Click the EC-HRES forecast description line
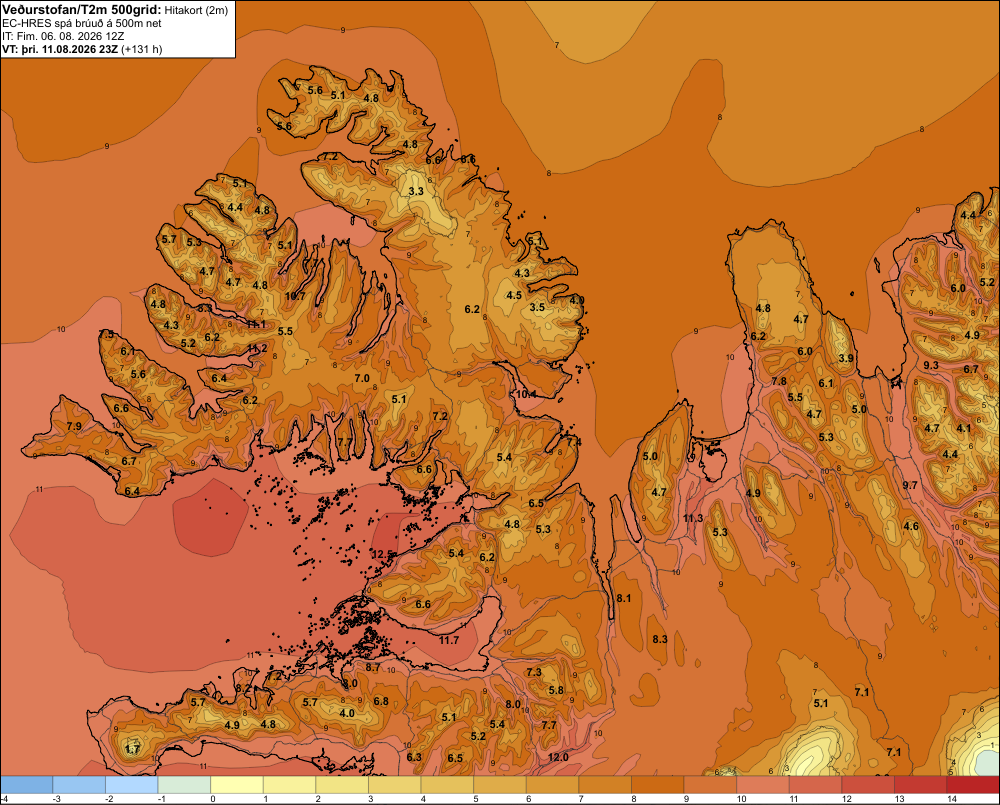 tap(82, 23)
